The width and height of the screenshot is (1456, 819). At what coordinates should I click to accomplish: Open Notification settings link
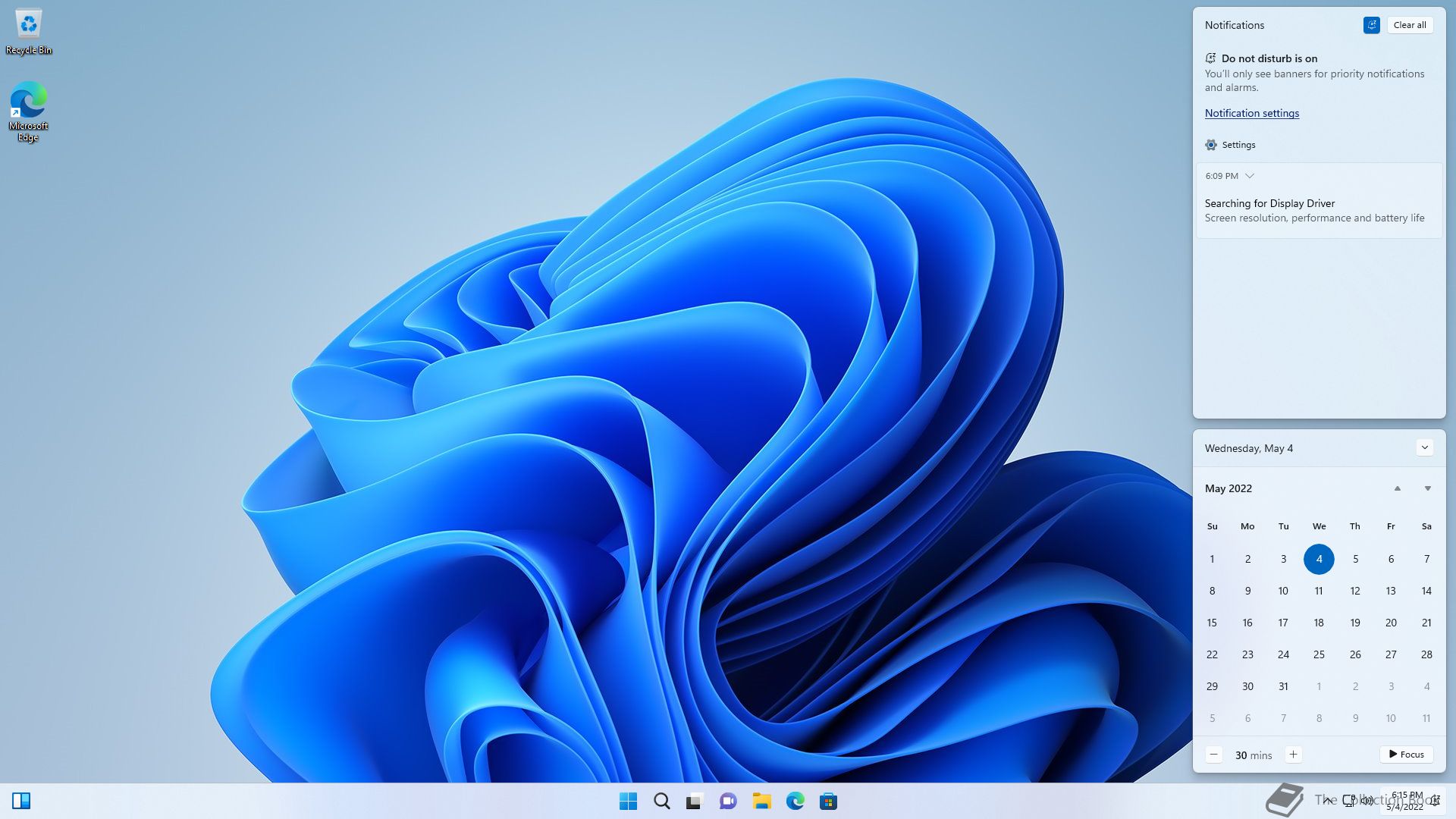tap(1252, 113)
